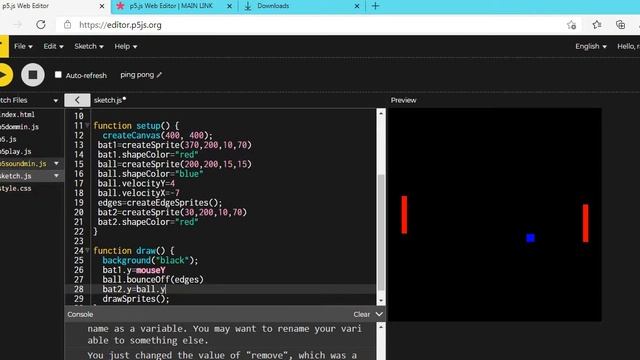Fold the draw function at line 24
This screenshot has width=640, height=360.
(x=87, y=250)
